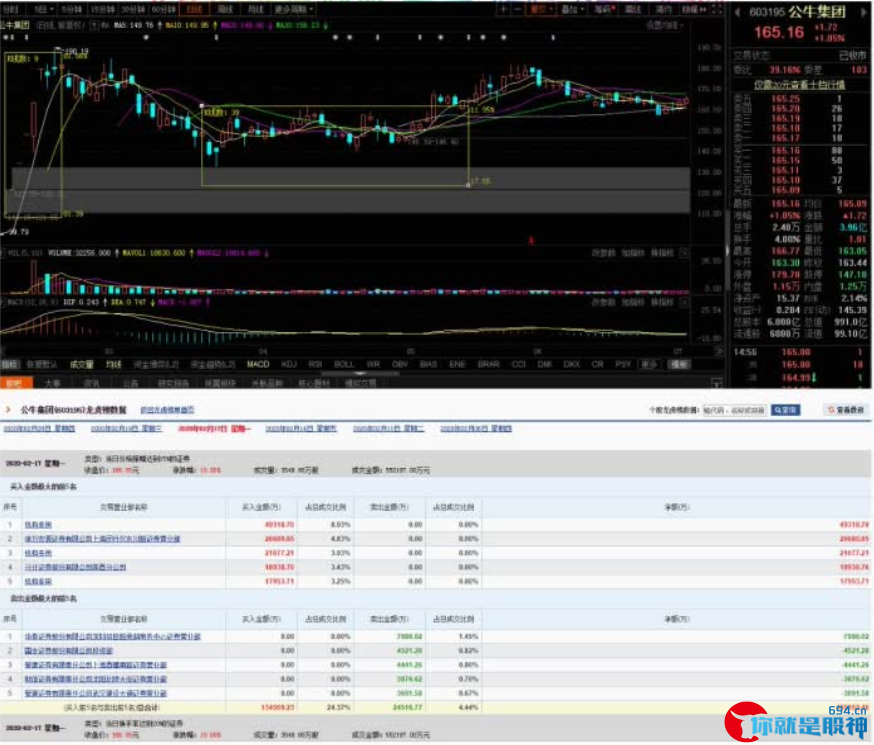
Task: Click 换指标 on the volume panel
Action: point(662,253)
